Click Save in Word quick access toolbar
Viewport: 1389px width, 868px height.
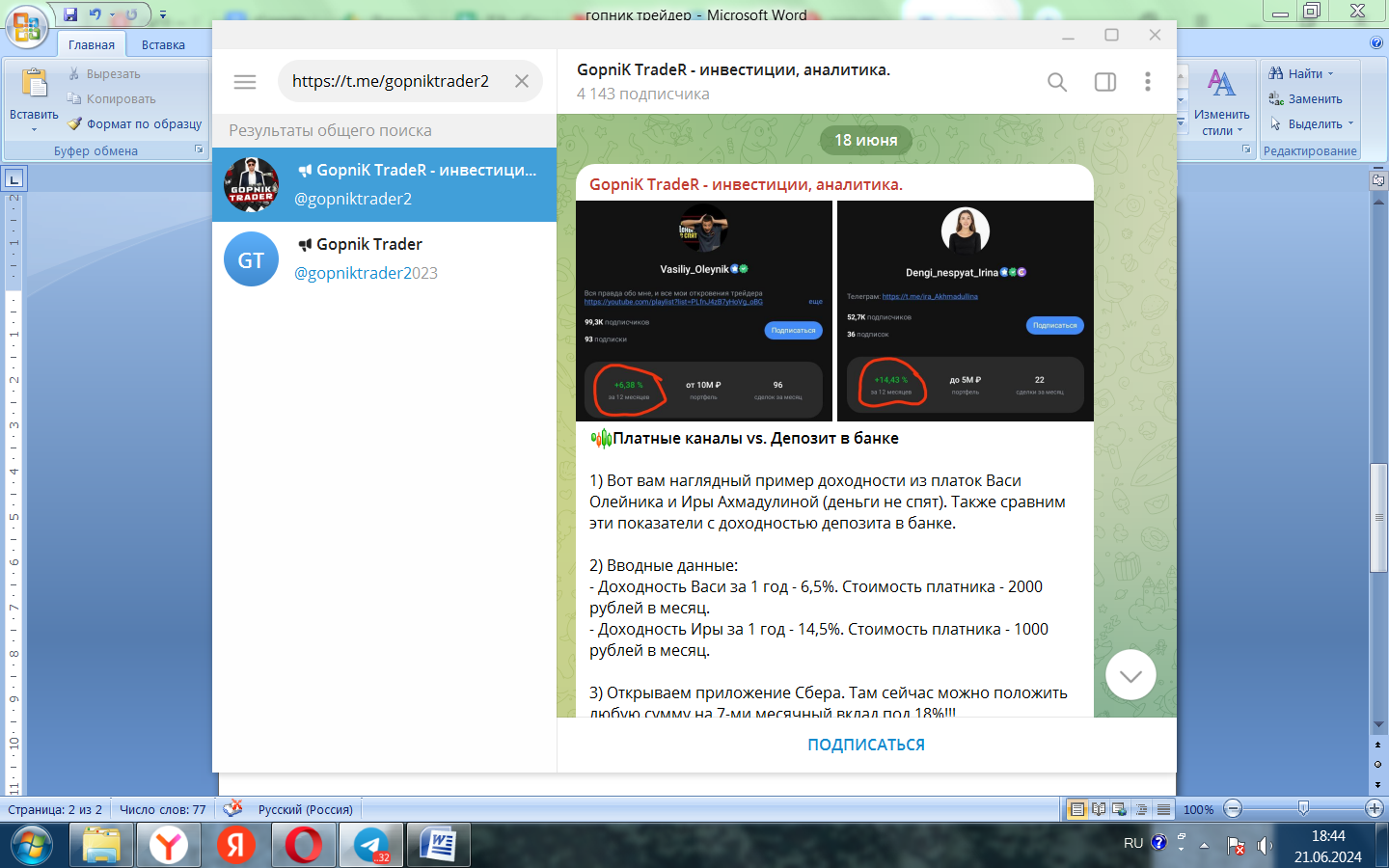(x=70, y=14)
